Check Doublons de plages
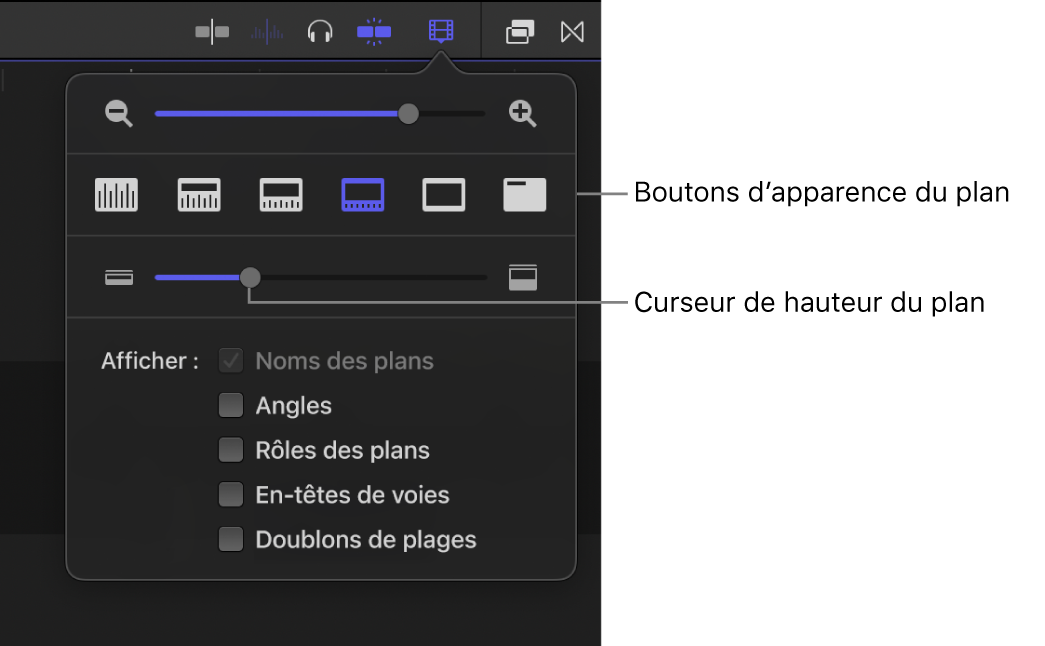This screenshot has width=1045, height=646. coord(230,539)
